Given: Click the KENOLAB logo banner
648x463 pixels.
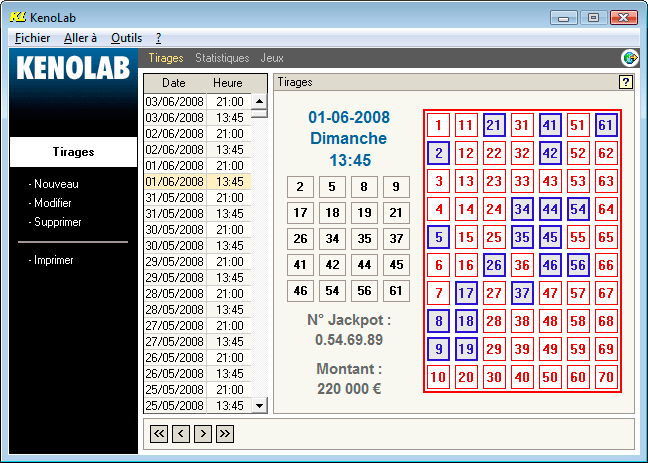Looking at the screenshot, I should point(73,67).
